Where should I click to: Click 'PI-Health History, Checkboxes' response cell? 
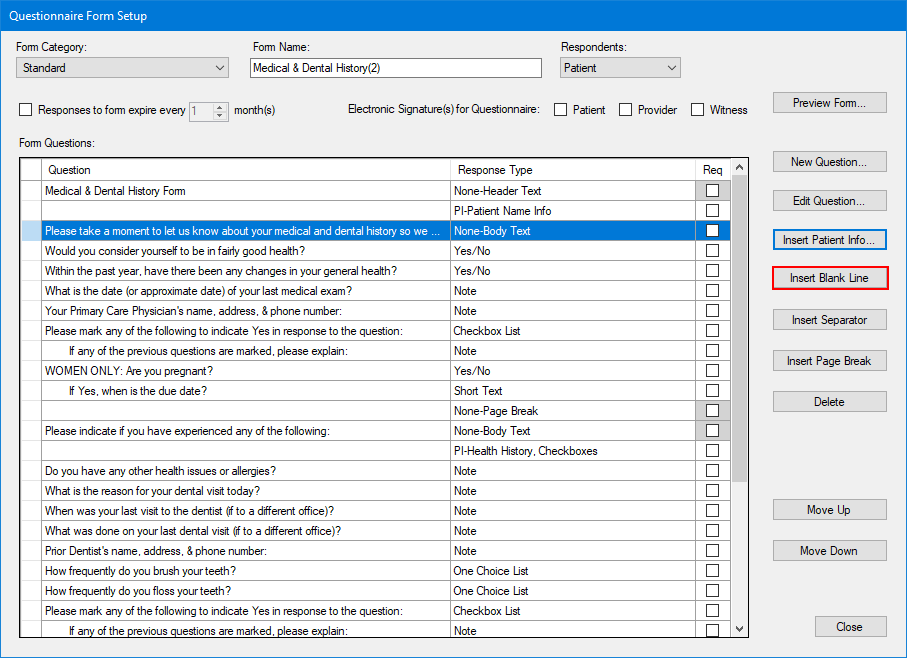(573, 451)
